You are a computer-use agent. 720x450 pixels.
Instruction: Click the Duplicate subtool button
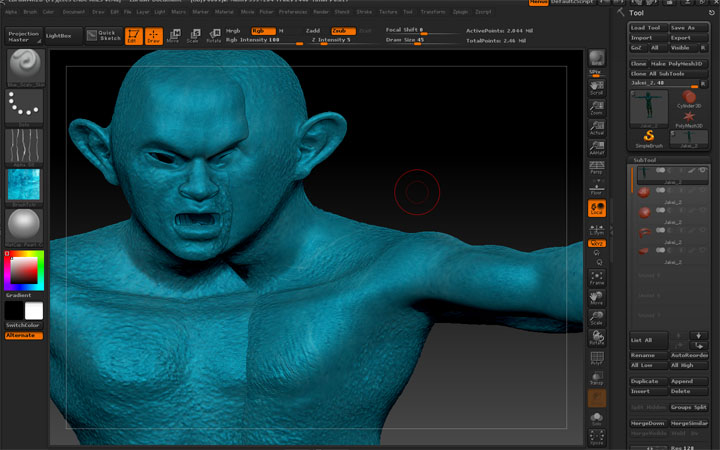647,381
